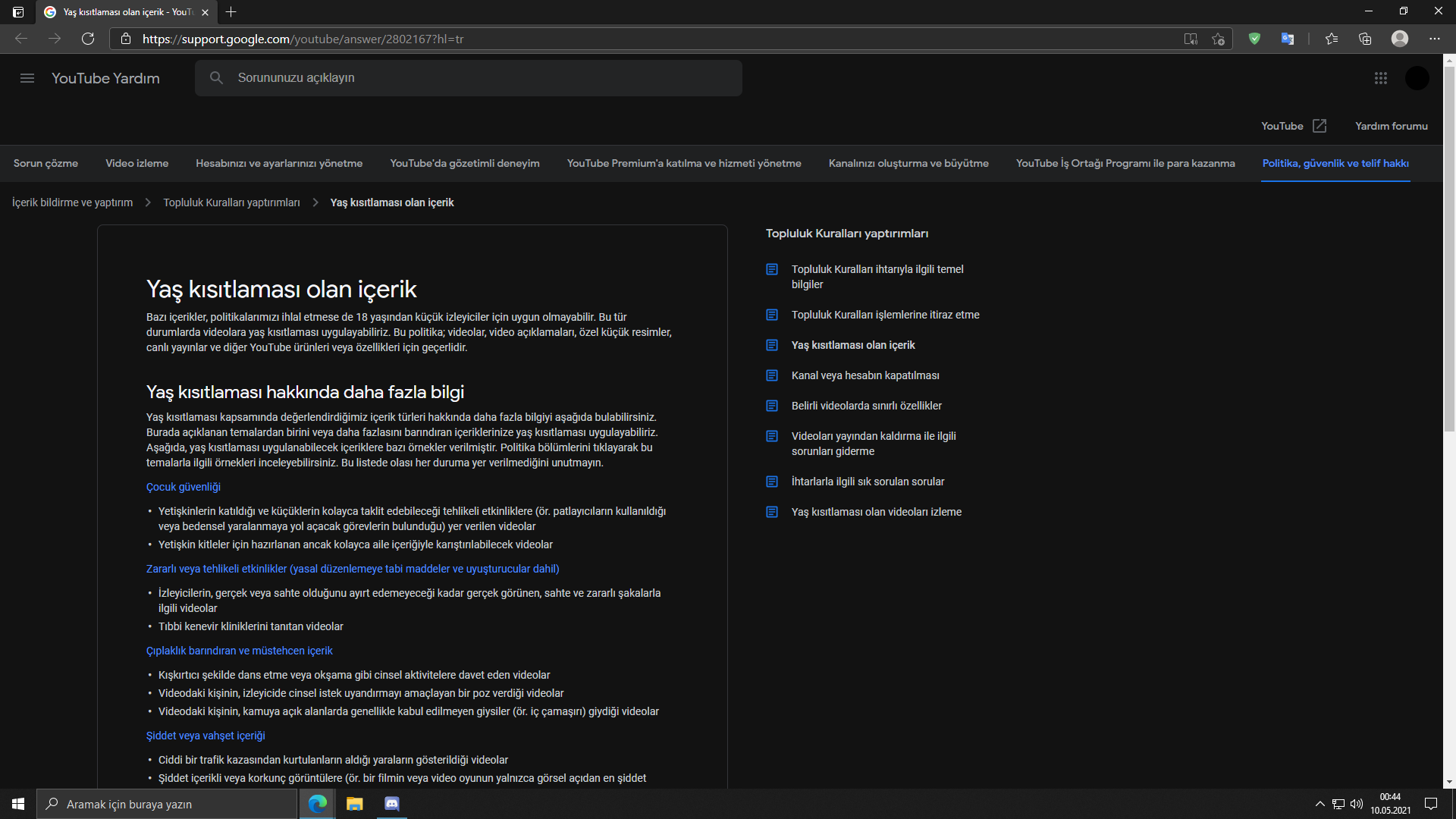Image resolution: width=1456 pixels, height=819 pixels.
Task: Show hidden system tray icons
Action: [1320, 804]
